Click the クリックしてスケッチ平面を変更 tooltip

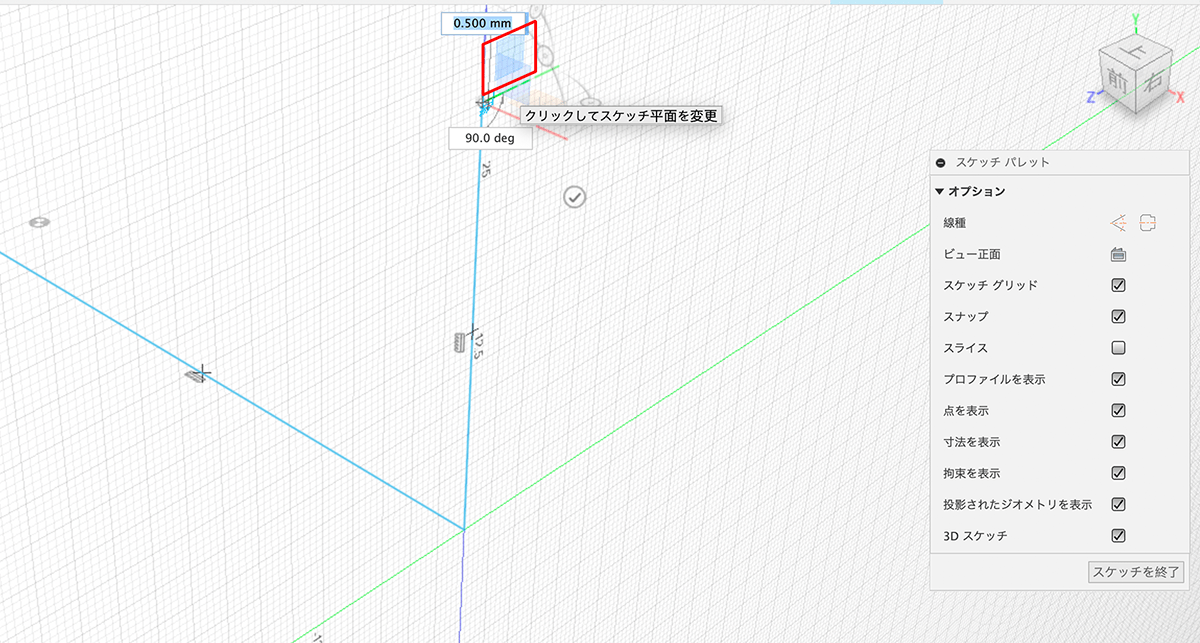[621, 116]
